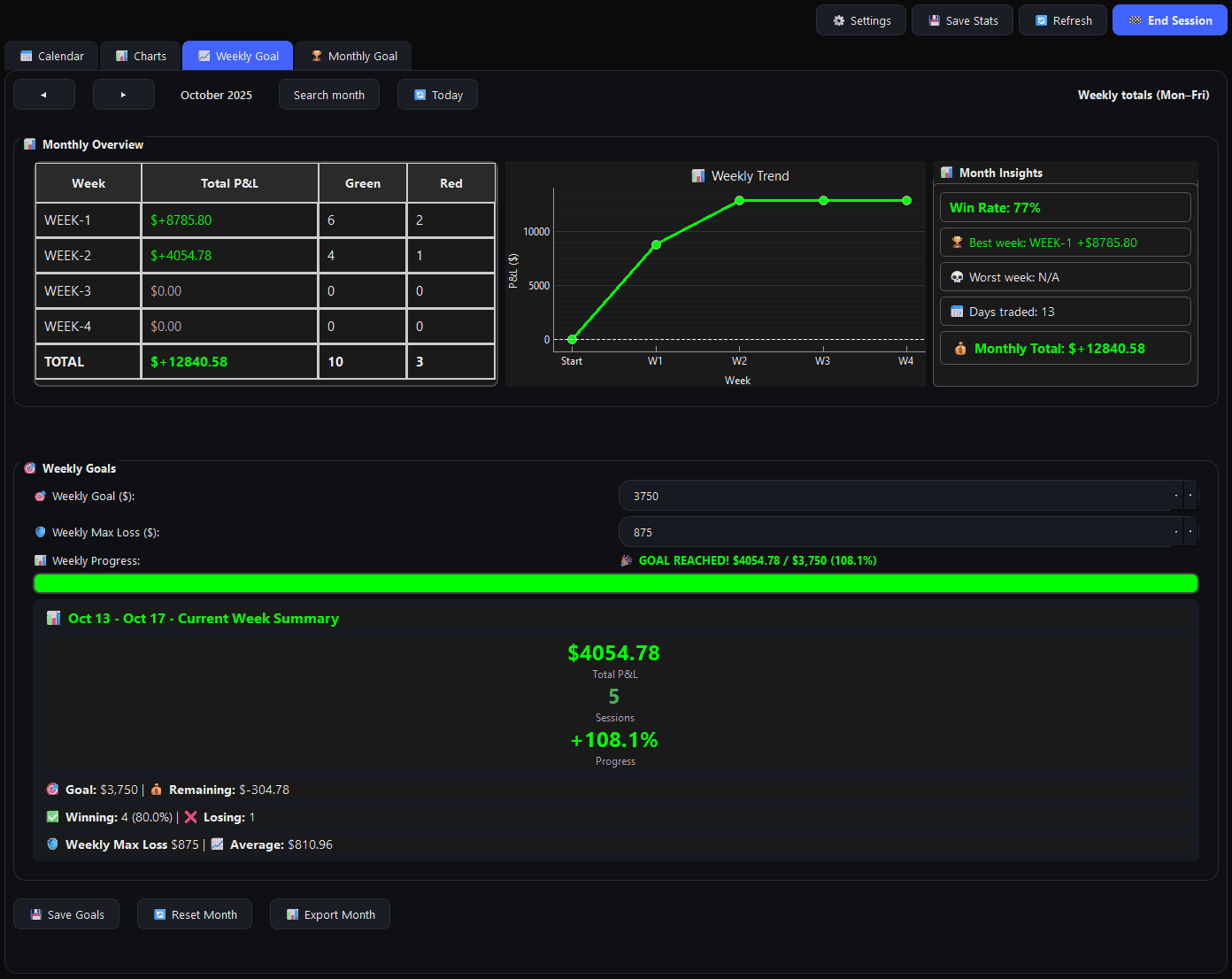Viewport: 1232px width, 979px height.
Task: Select the Weekly Goal tab
Action: click(237, 56)
